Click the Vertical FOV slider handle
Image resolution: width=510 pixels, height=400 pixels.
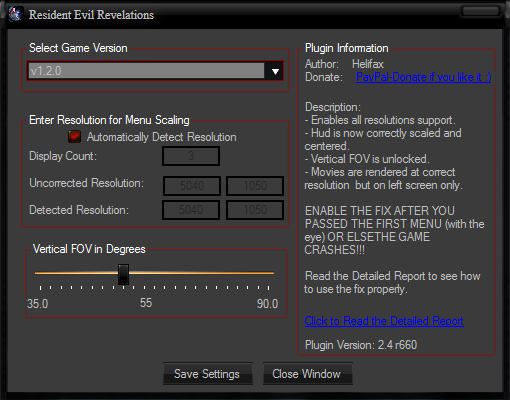coord(123,274)
